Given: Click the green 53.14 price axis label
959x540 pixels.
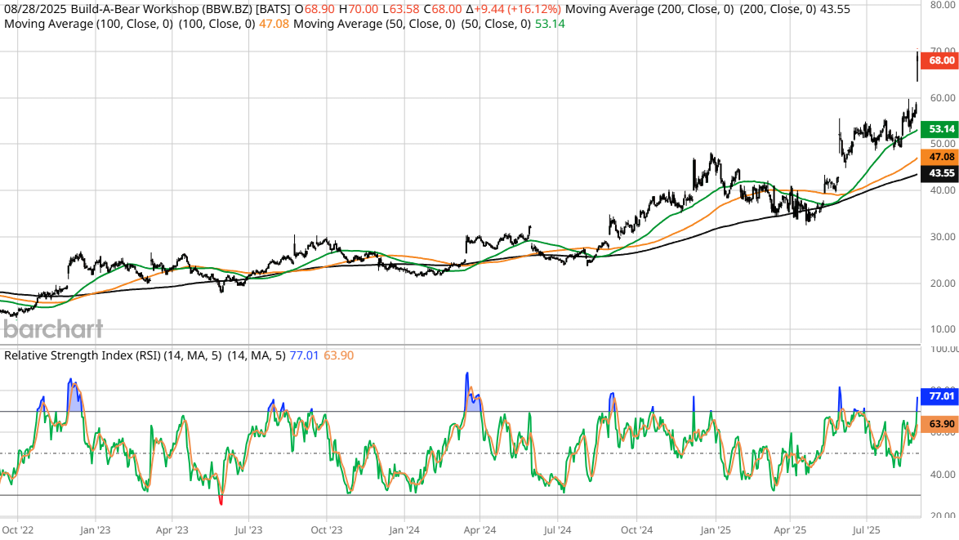Looking at the screenshot, I should tap(939, 129).
